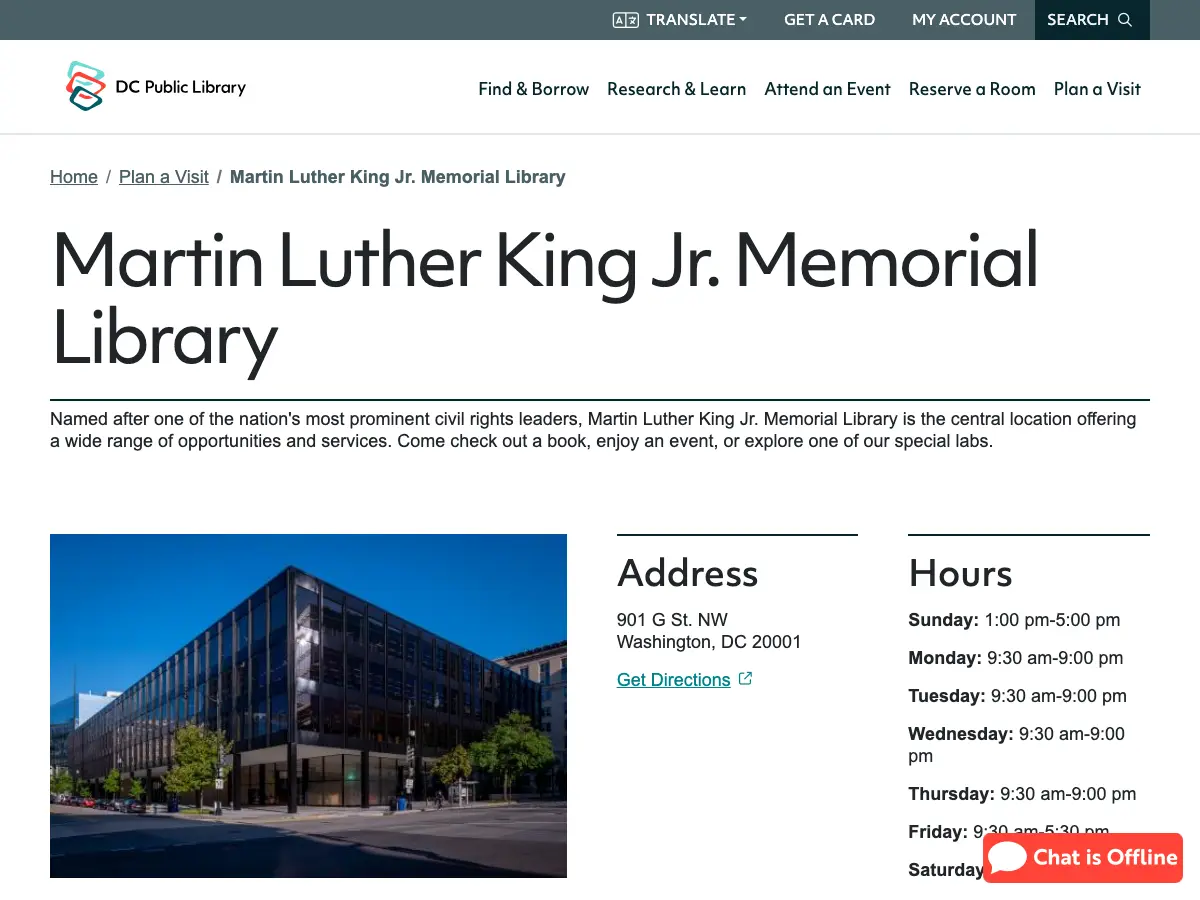Open Find & Borrow menu

coord(534,89)
